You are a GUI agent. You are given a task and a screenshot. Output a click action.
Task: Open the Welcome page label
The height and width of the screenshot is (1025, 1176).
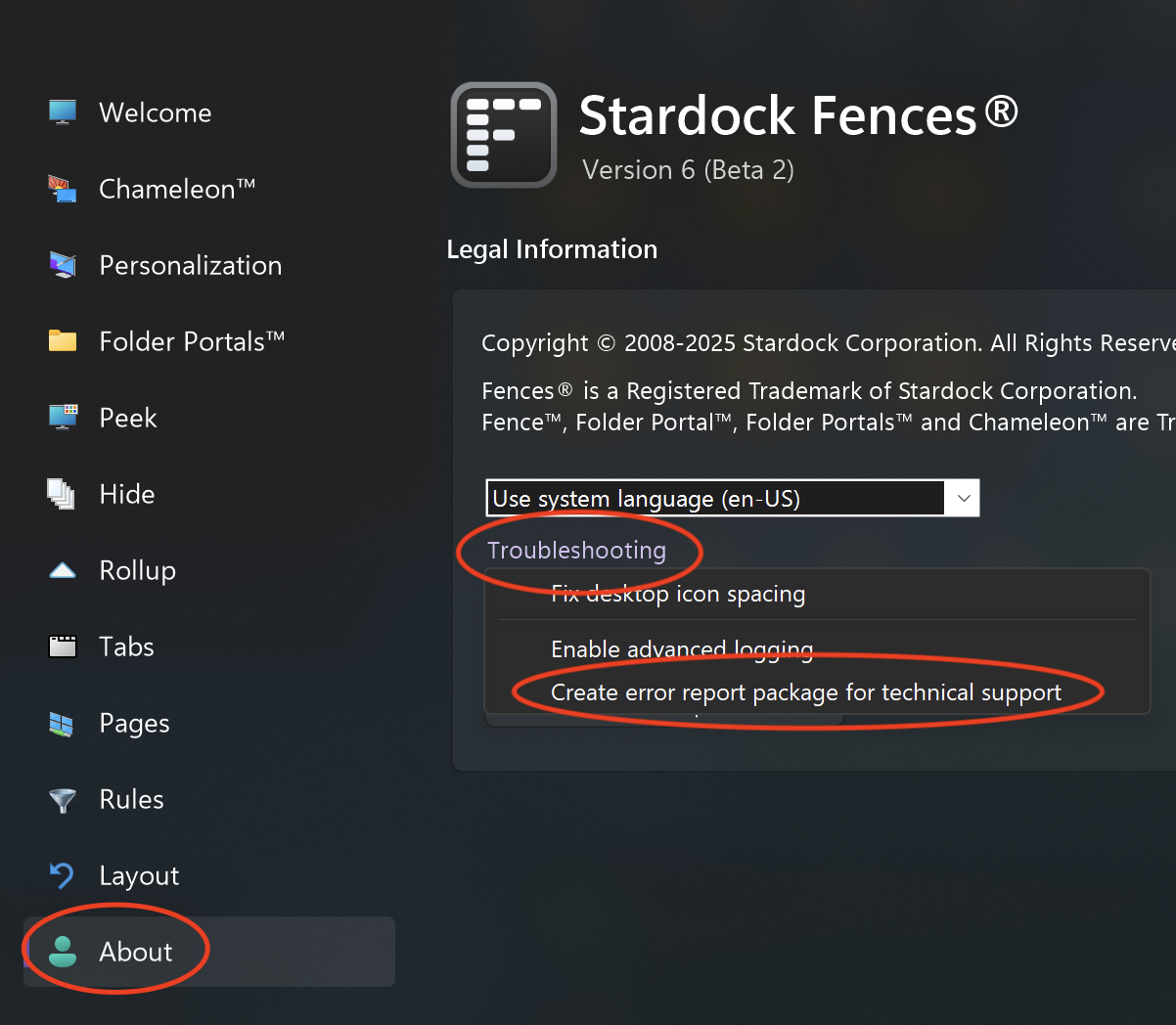pyautogui.click(x=156, y=112)
